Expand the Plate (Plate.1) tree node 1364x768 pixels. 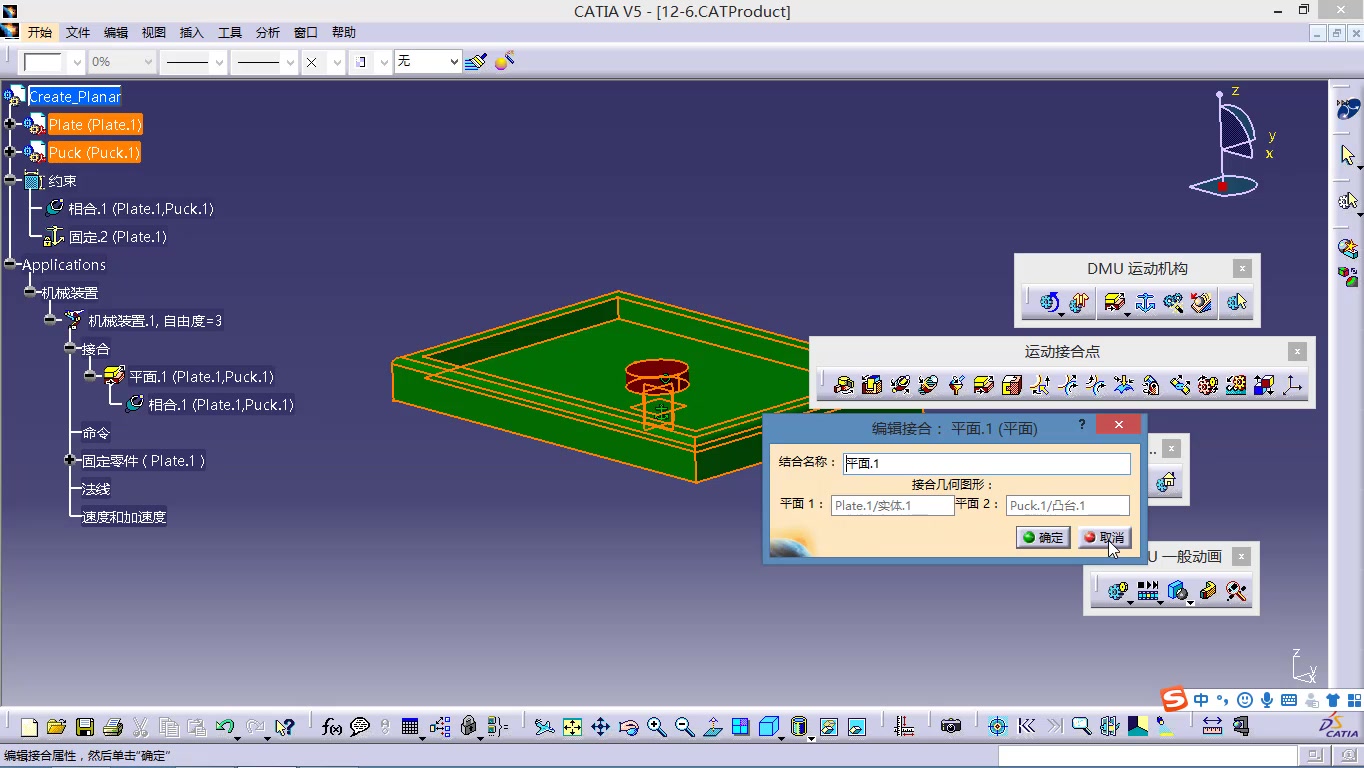[10, 124]
